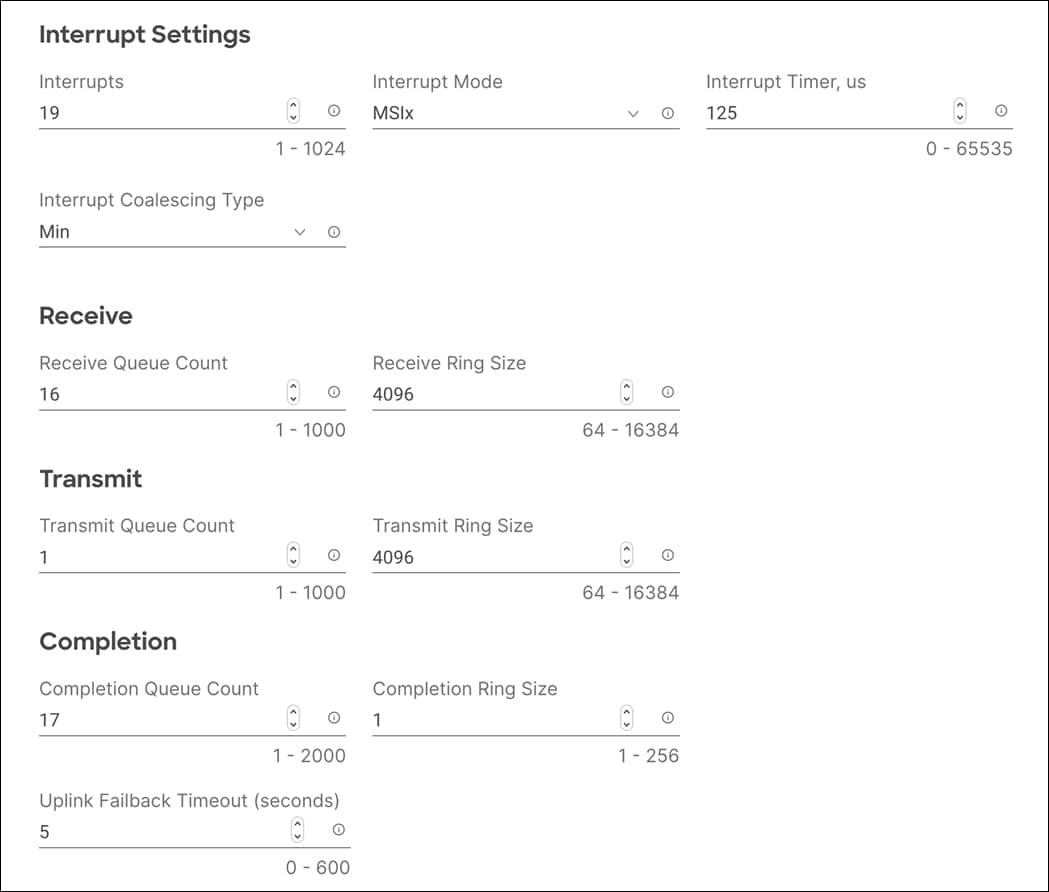
Task: Open the Uplink Failback Timeout info icon
Action: point(338,830)
